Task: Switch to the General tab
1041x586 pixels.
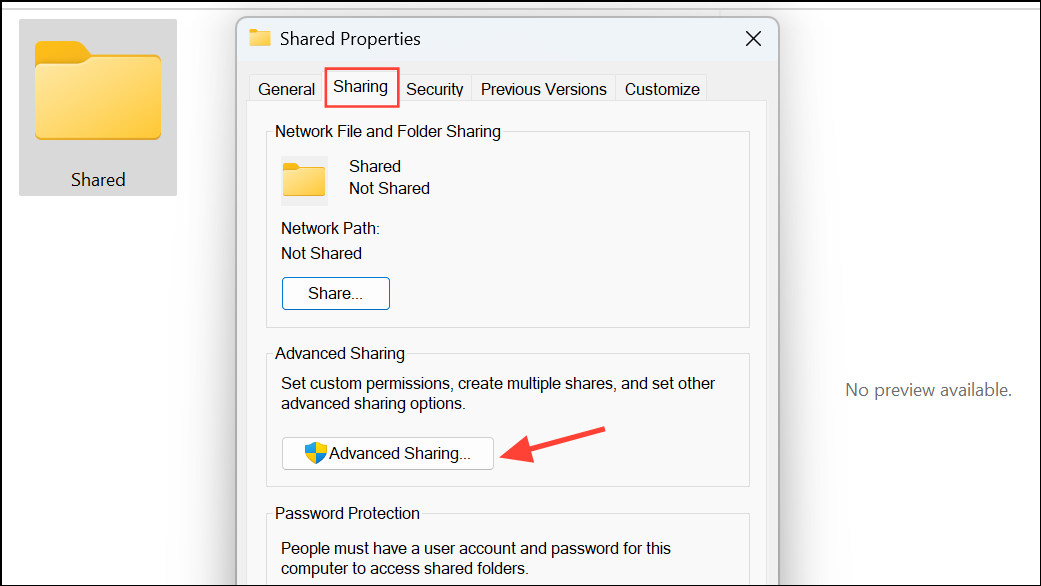Action: pos(285,89)
